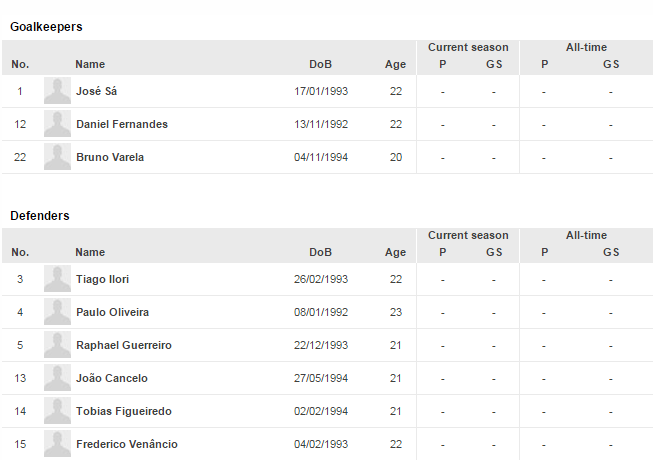Click the Goalkeepers DoB column header
Image resolution: width=653 pixels, height=460 pixels.
(320, 65)
